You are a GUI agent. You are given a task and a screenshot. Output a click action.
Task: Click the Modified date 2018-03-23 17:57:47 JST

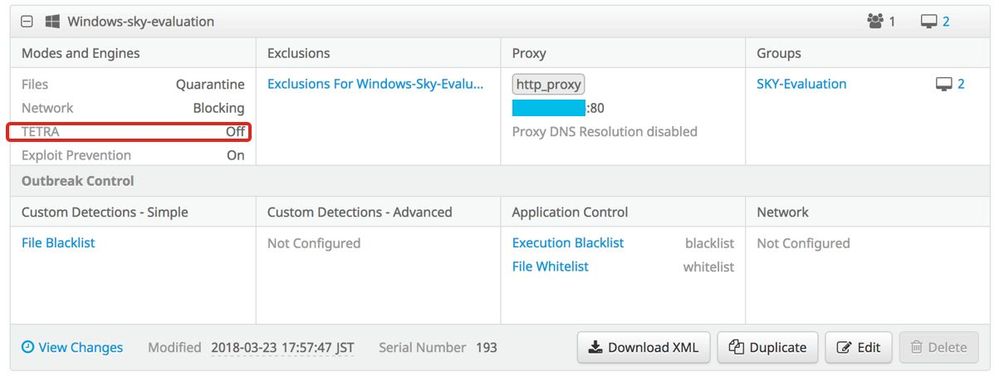282,347
